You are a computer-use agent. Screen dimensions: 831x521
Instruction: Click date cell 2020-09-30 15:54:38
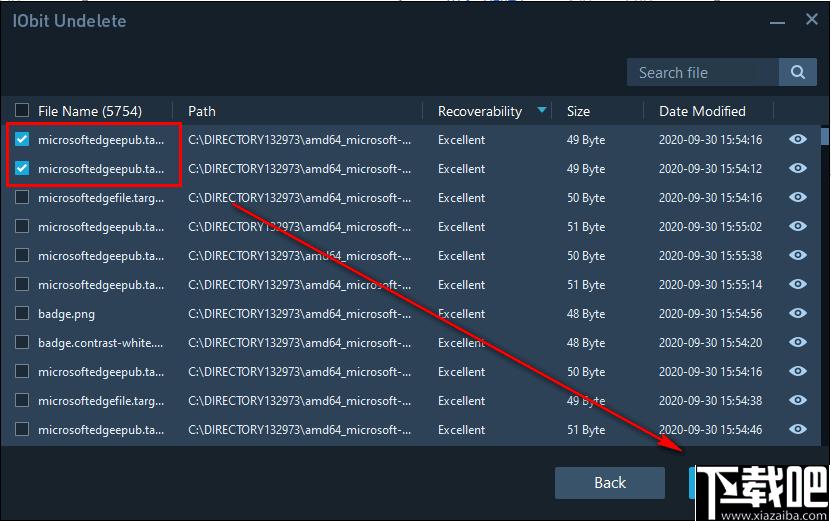coord(710,401)
